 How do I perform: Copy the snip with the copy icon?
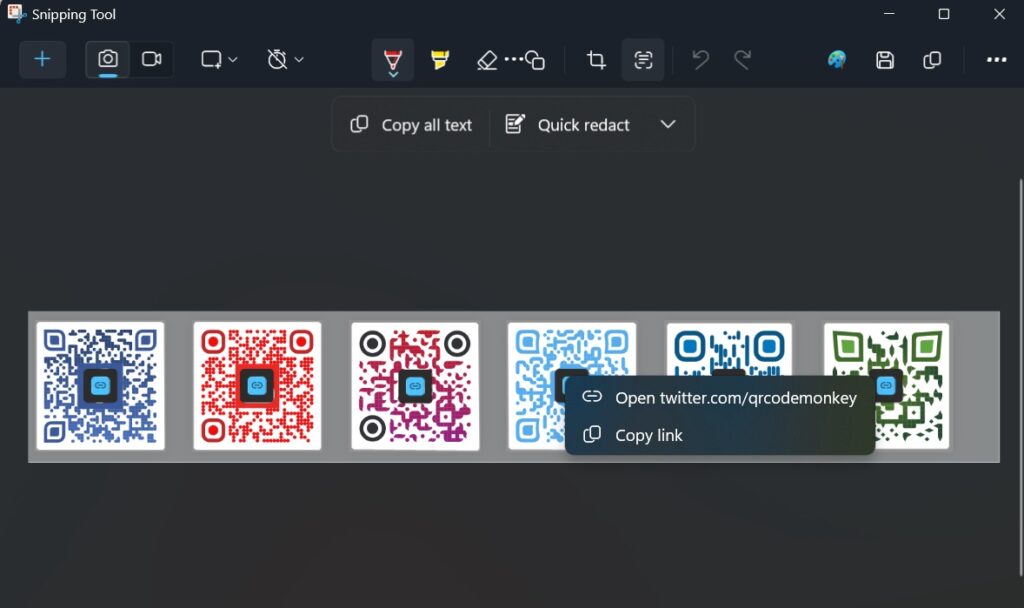coord(932,59)
